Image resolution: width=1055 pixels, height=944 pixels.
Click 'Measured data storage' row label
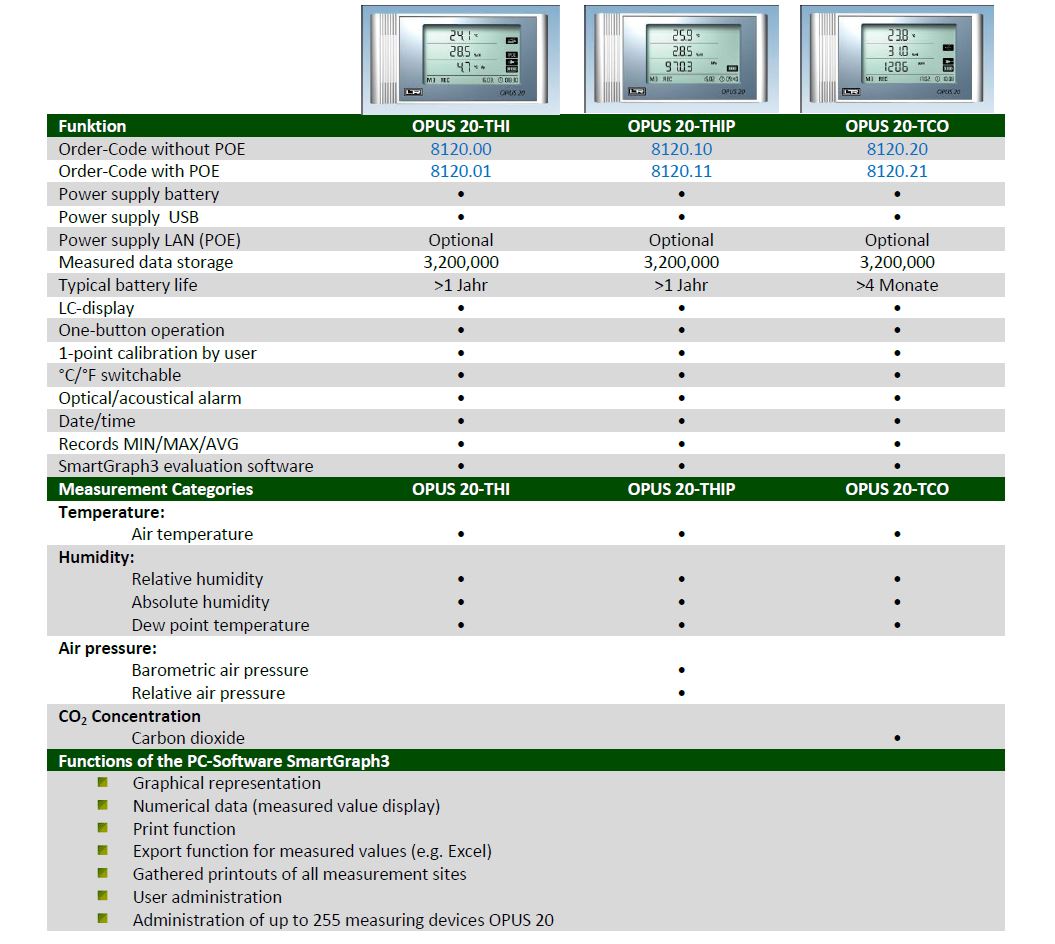point(145,262)
